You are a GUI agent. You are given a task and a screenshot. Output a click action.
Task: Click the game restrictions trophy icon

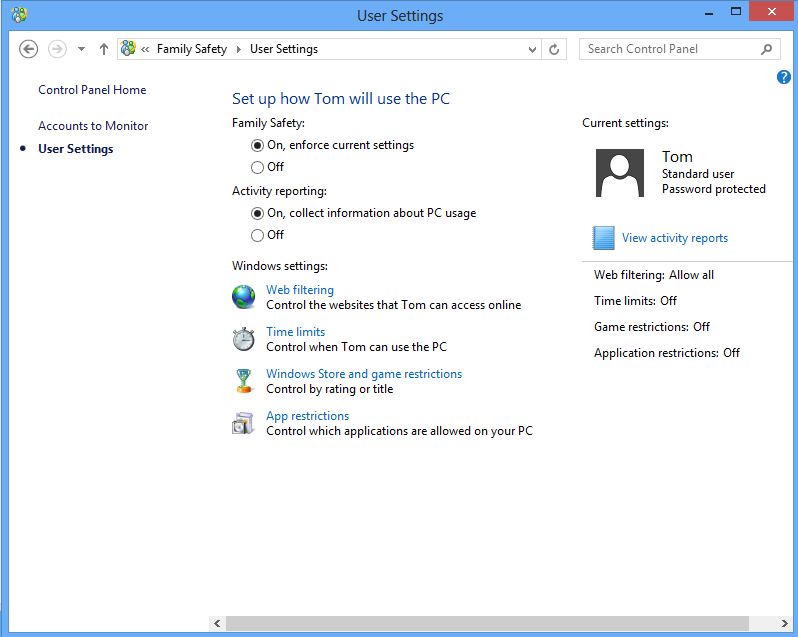point(244,381)
